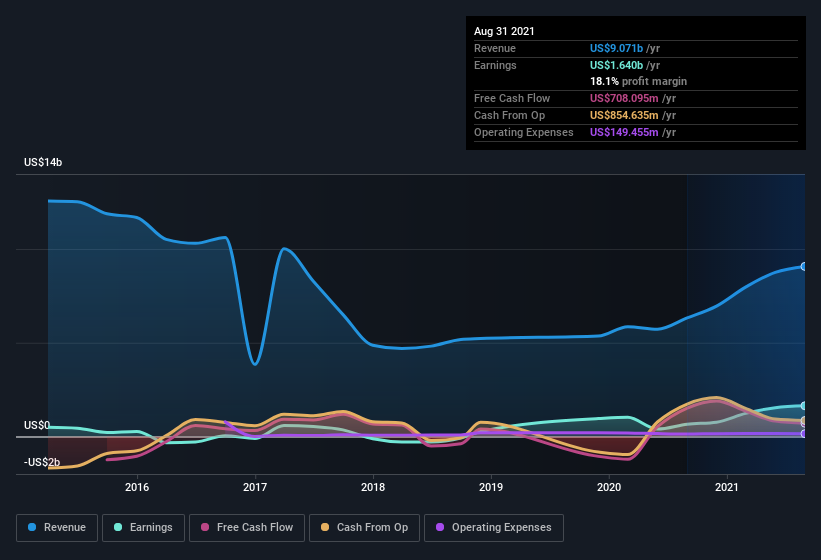Click the 2019 x-axis label
Image resolution: width=821 pixels, height=560 pixels.
pyautogui.click(x=491, y=487)
